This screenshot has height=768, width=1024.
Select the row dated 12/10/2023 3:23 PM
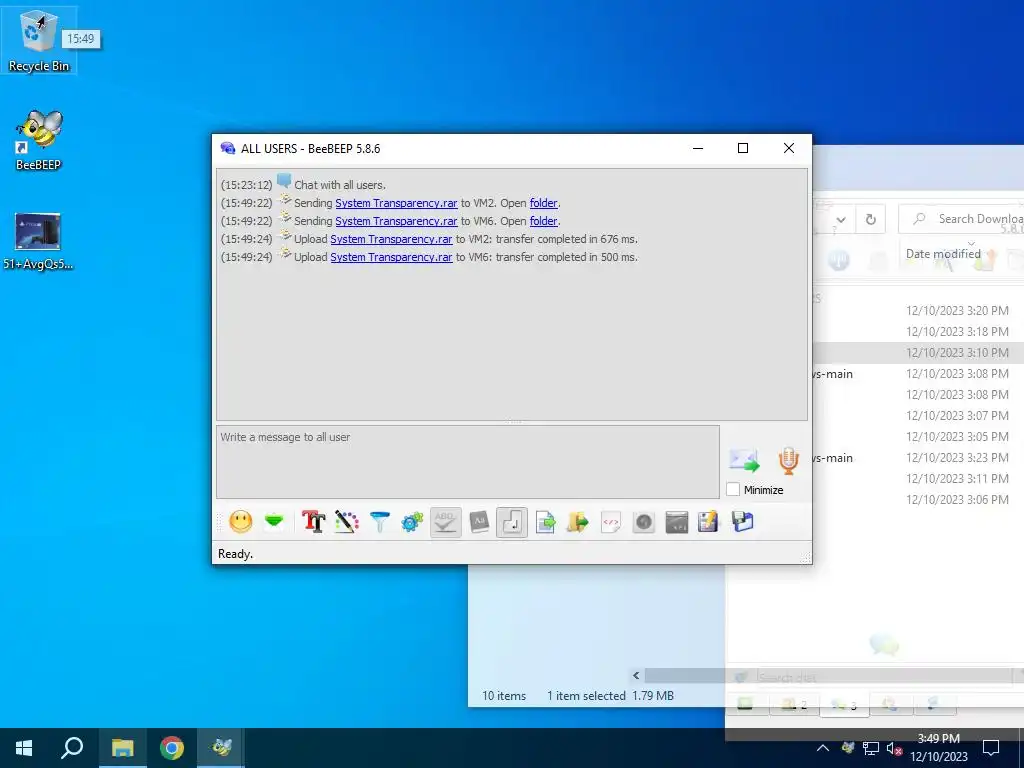(x=918, y=458)
